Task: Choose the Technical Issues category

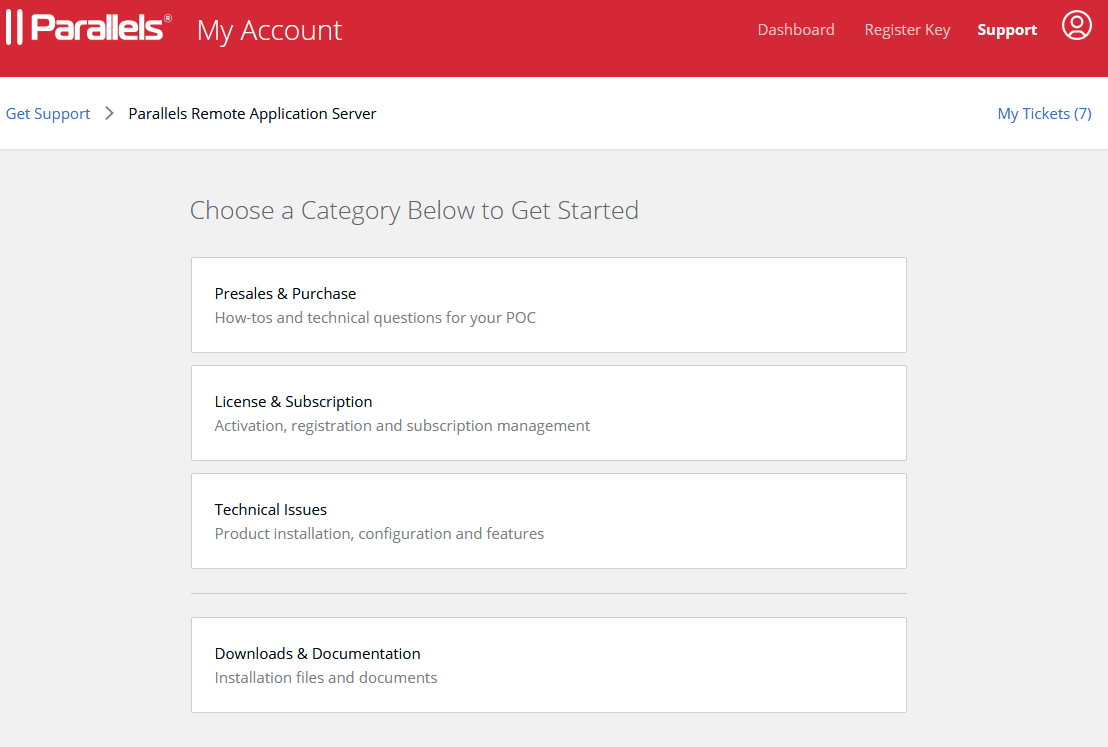Action: [x=548, y=522]
